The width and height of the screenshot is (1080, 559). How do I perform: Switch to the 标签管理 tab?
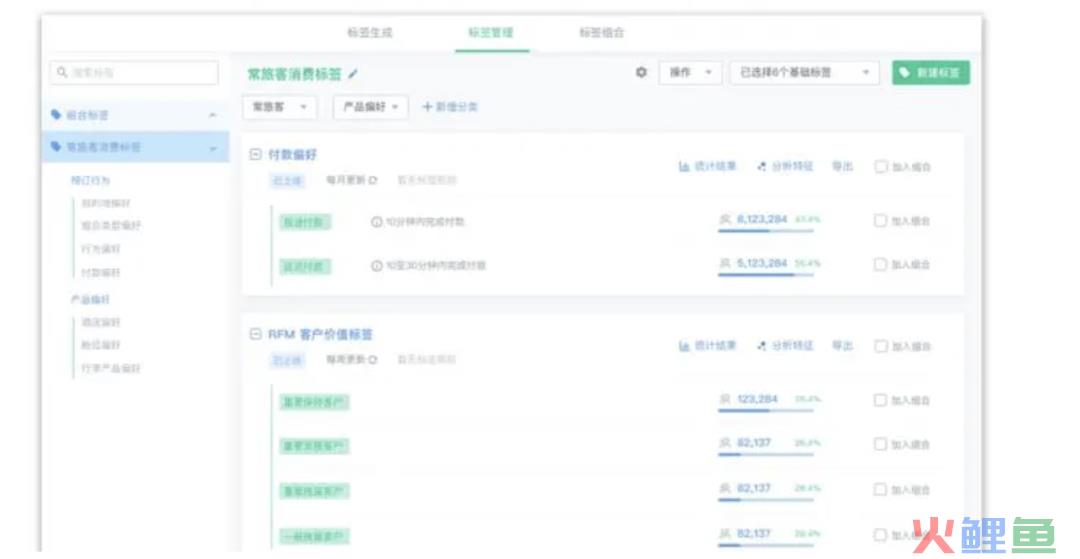[x=491, y=32]
